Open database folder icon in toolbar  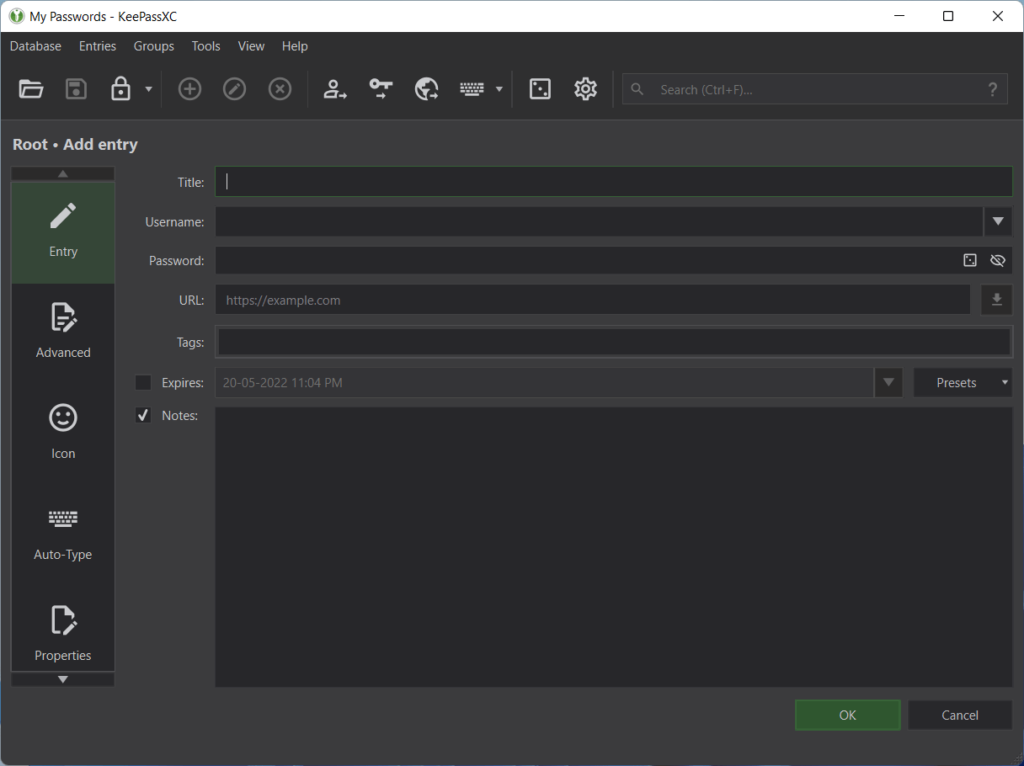click(31, 89)
